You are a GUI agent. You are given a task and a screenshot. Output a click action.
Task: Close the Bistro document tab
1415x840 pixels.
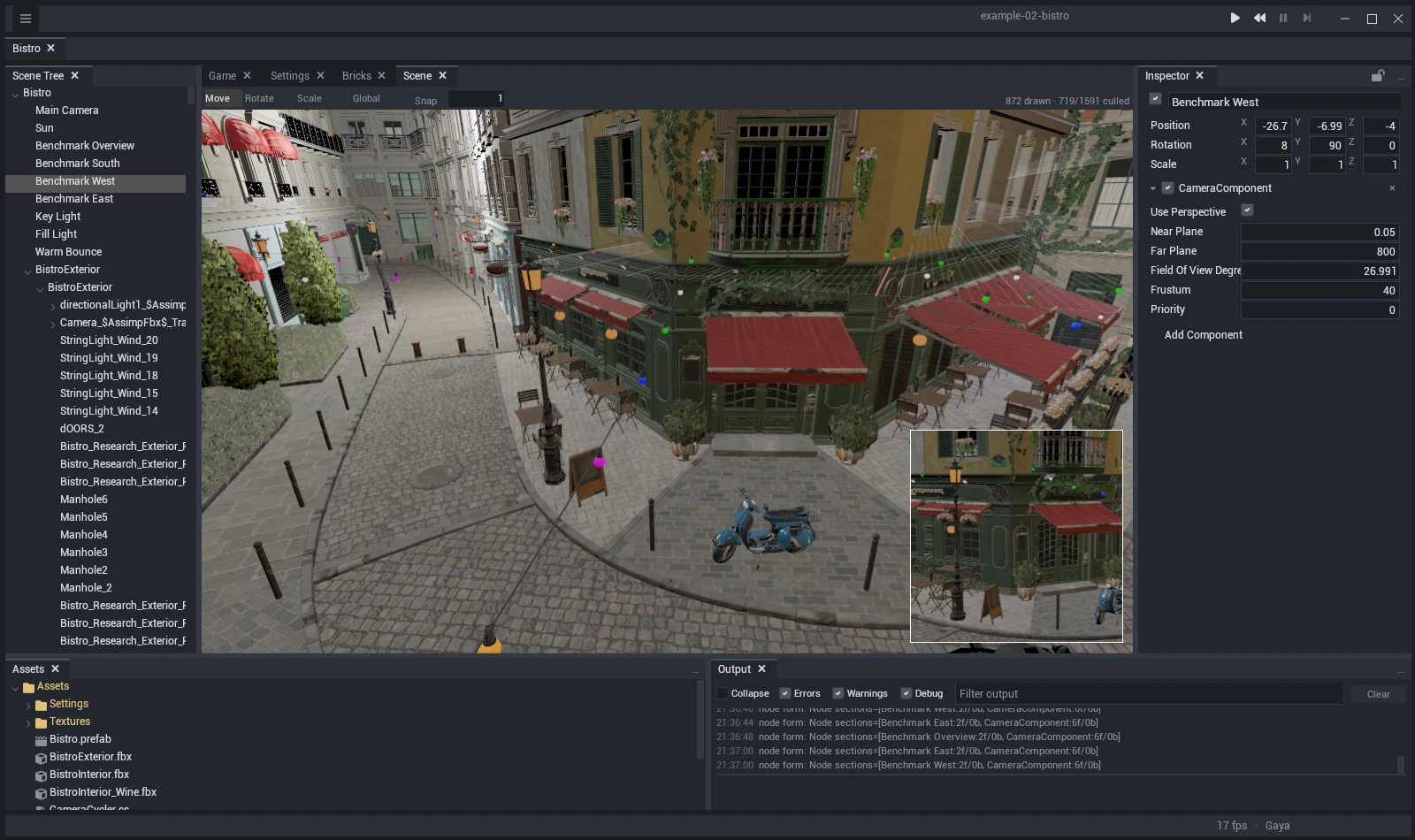pyautogui.click(x=51, y=49)
